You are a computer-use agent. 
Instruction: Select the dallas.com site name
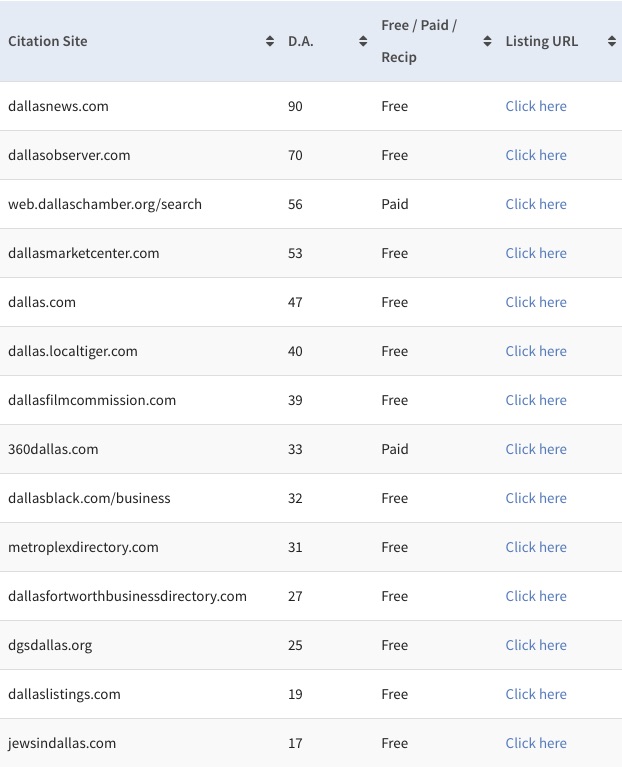pos(42,302)
